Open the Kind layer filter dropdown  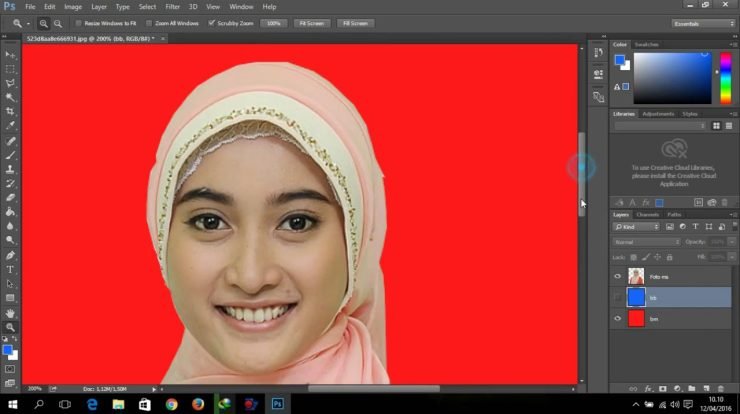tap(635, 227)
